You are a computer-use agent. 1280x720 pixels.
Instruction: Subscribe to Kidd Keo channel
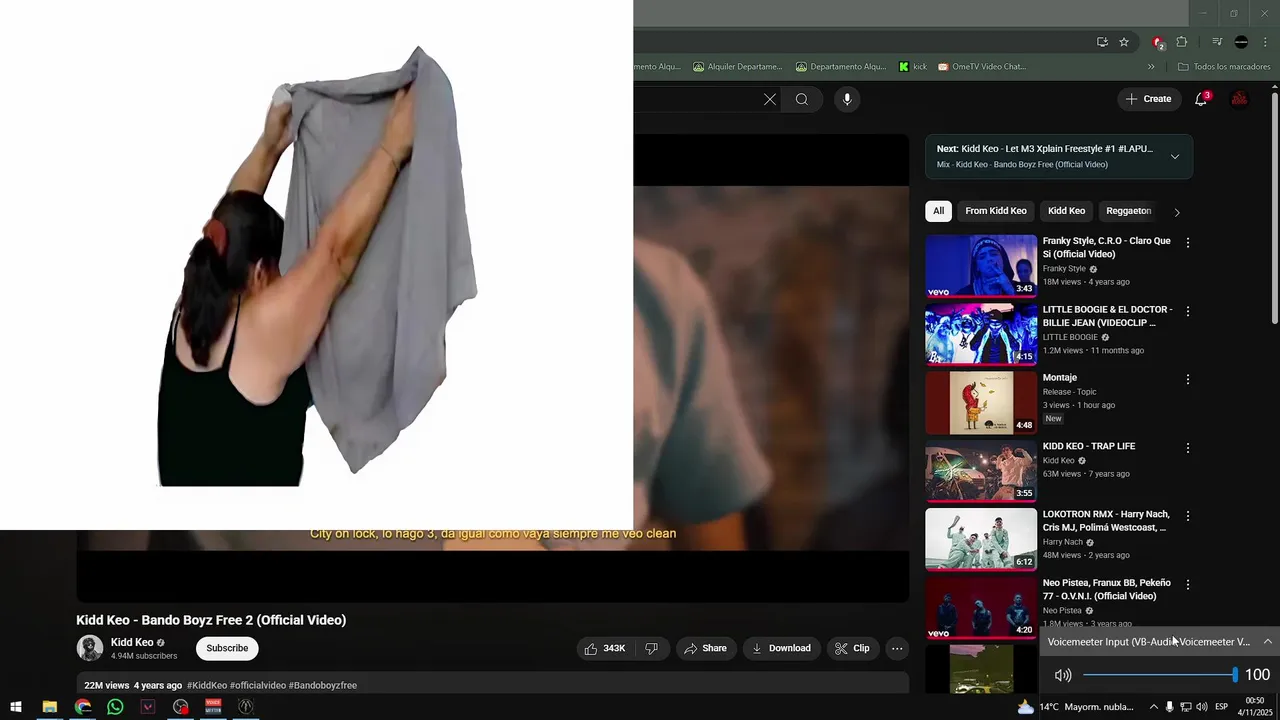(227, 648)
